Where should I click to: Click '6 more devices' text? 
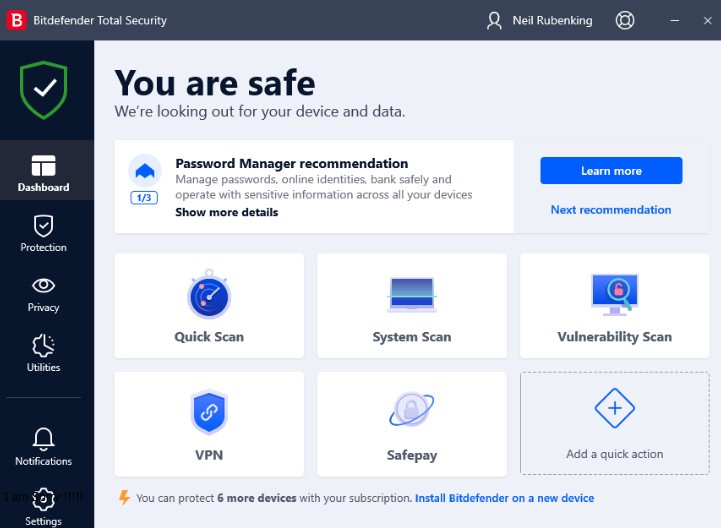point(257,498)
